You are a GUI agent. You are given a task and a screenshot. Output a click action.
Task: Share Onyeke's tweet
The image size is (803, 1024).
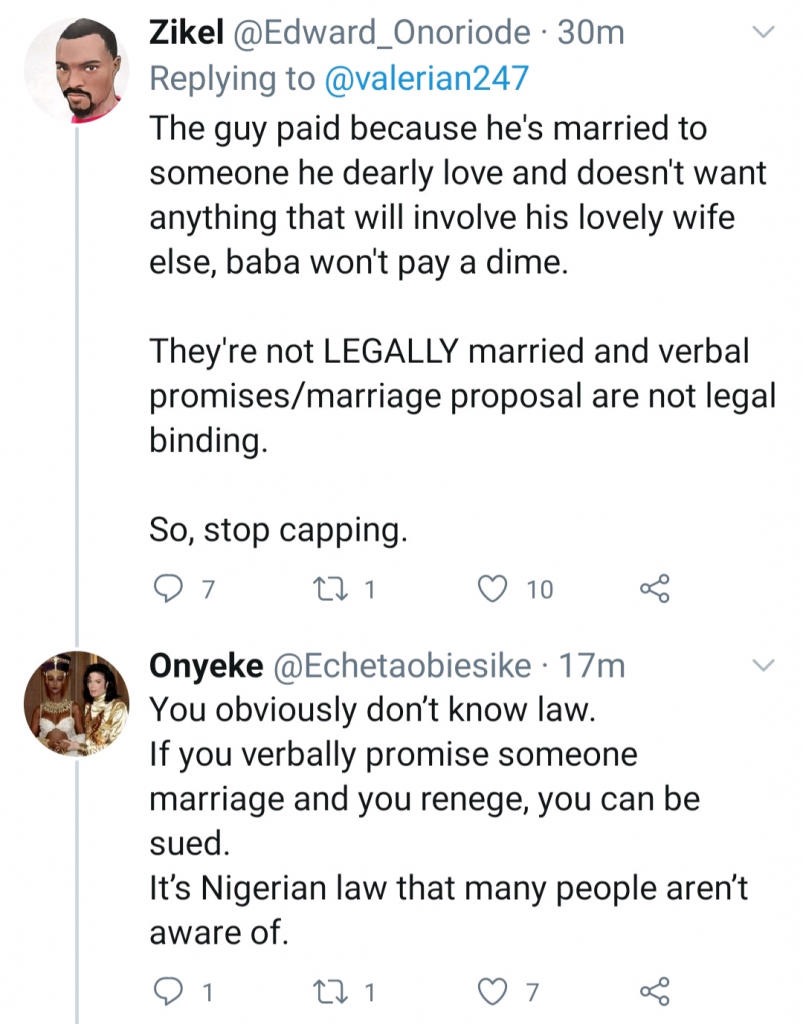(654, 992)
